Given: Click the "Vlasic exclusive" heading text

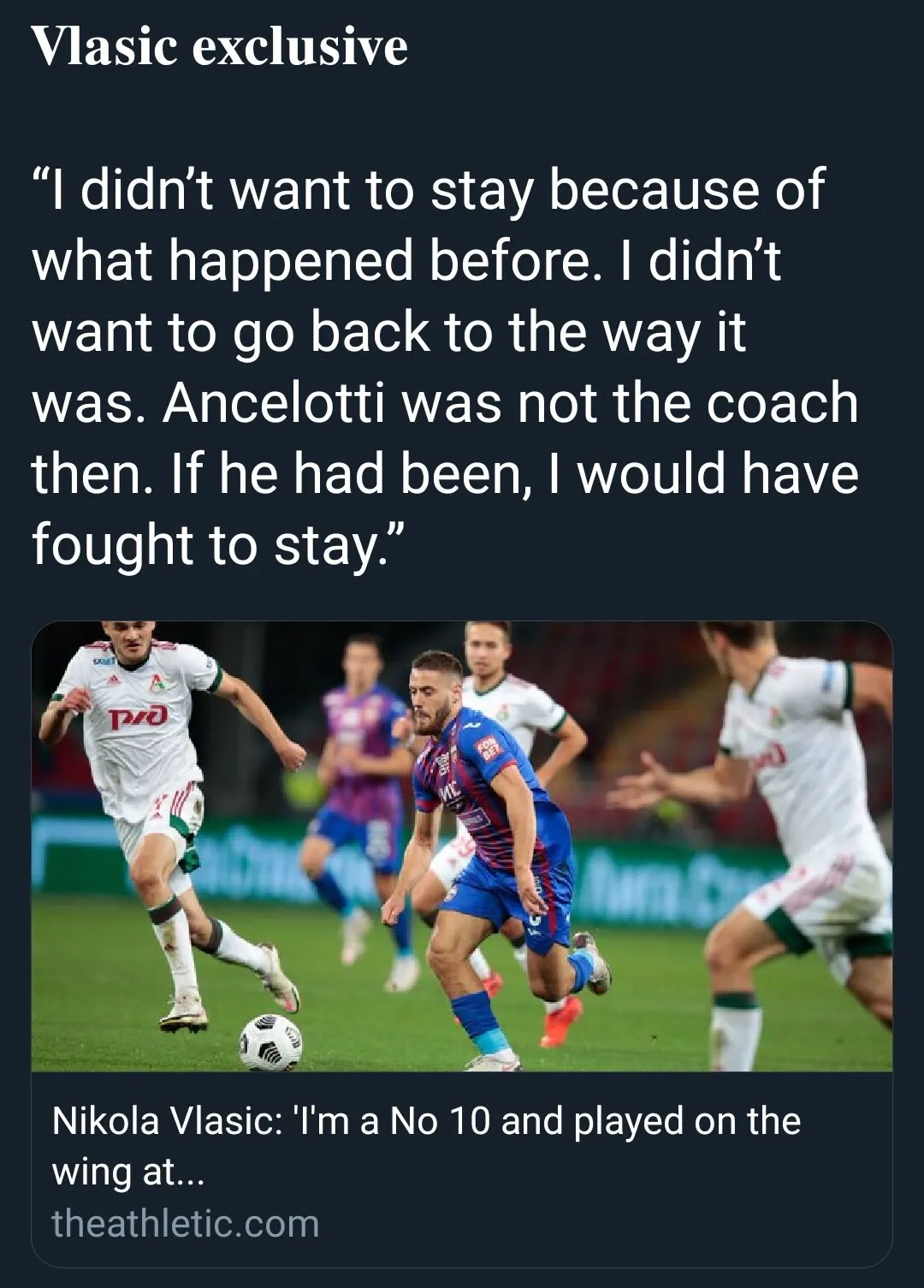Looking at the screenshot, I should click(219, 47).
